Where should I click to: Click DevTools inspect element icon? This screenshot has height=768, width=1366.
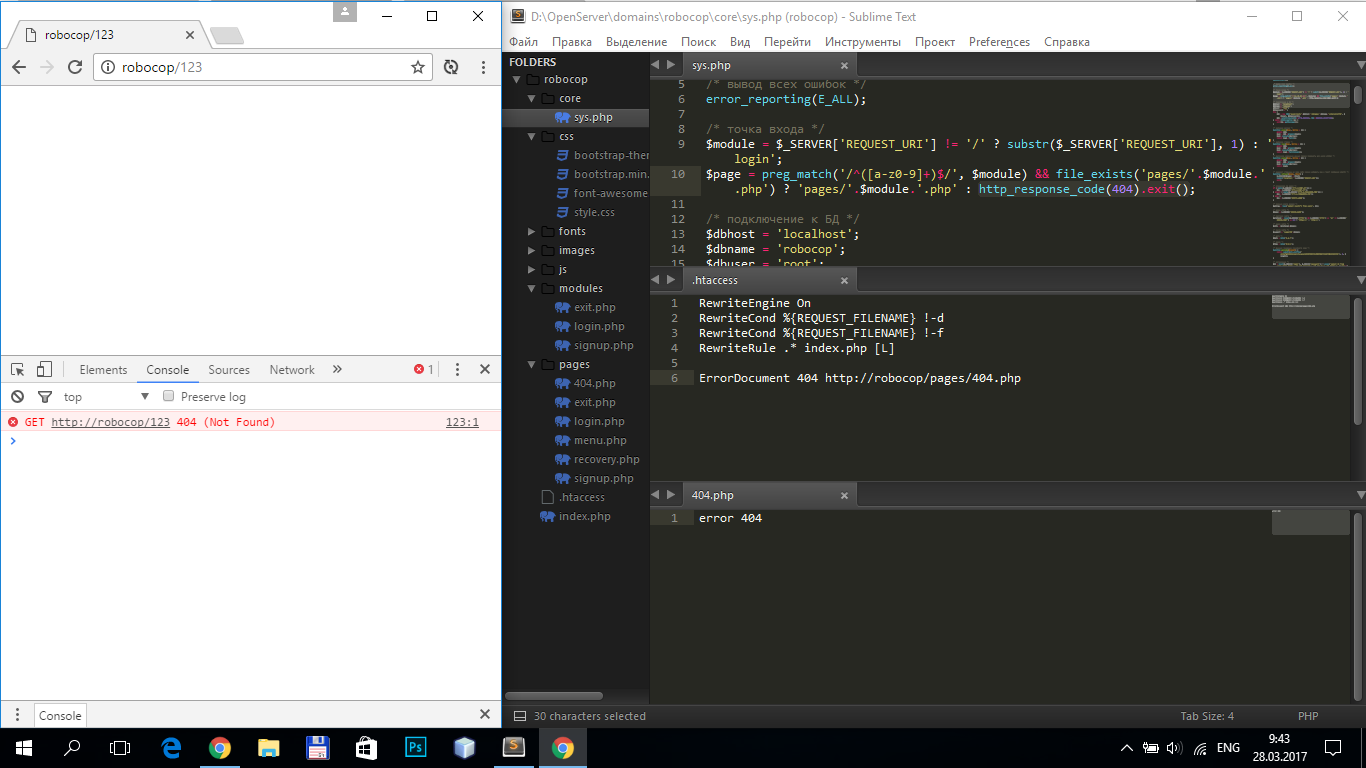click(x=17, y=369)
